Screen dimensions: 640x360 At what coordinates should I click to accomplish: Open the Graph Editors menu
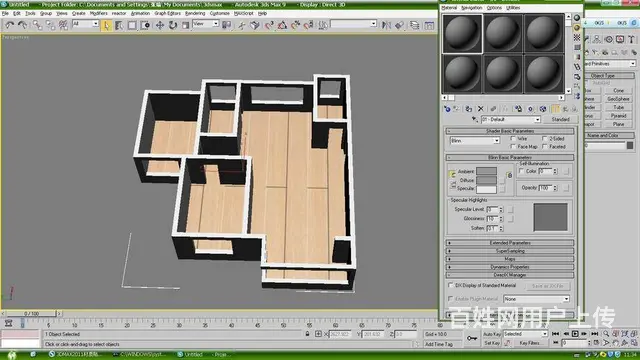[167, 13]
